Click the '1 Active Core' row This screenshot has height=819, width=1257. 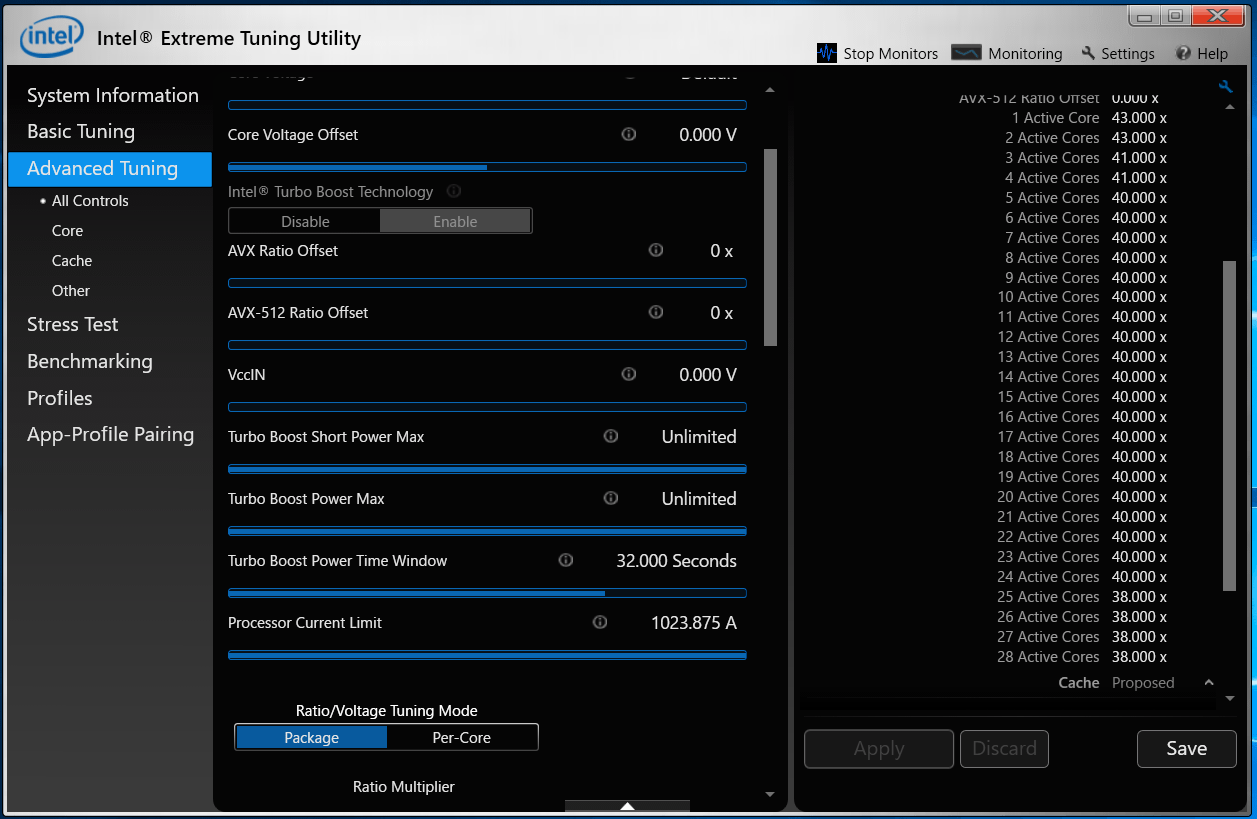(x=1089, y=118)
